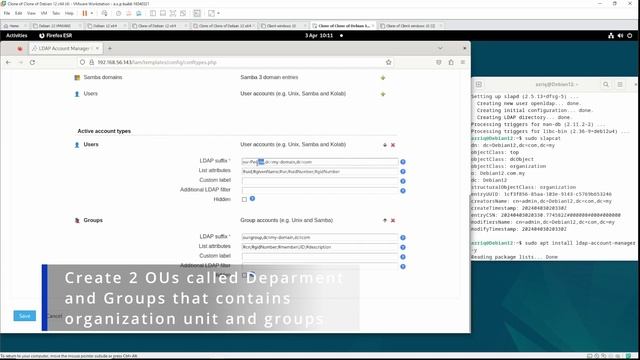
Task: Focus the Firefox address bar
Action: (x=237, y=62)
